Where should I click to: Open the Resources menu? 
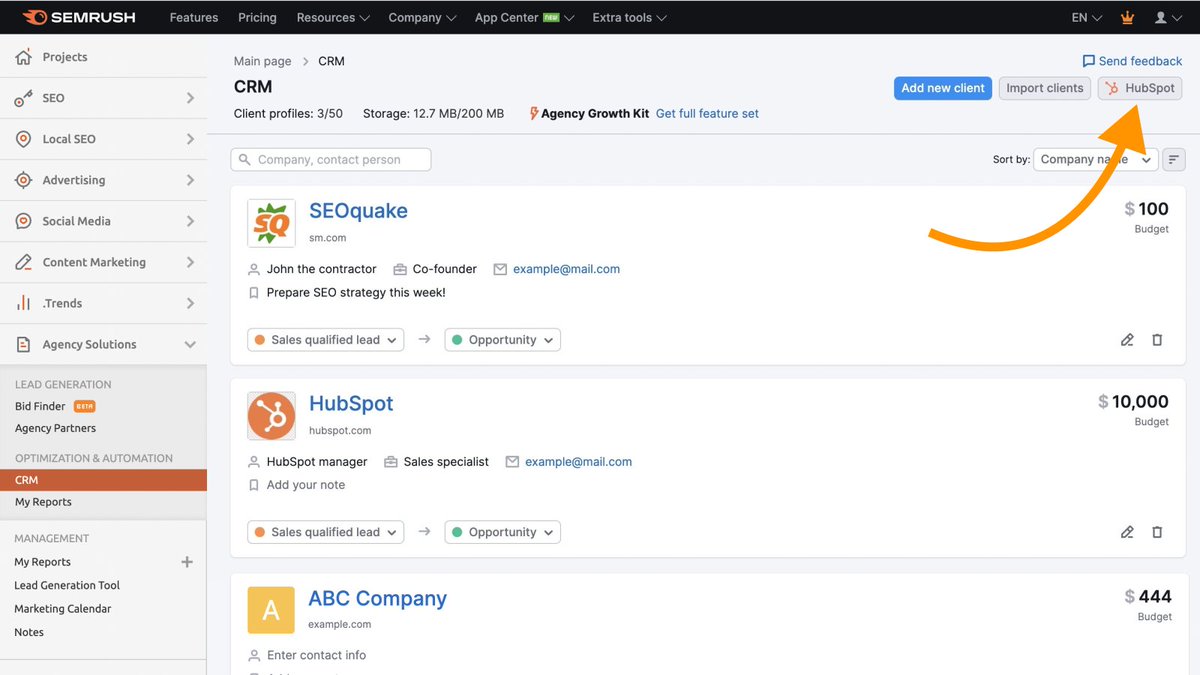point(333,17)
